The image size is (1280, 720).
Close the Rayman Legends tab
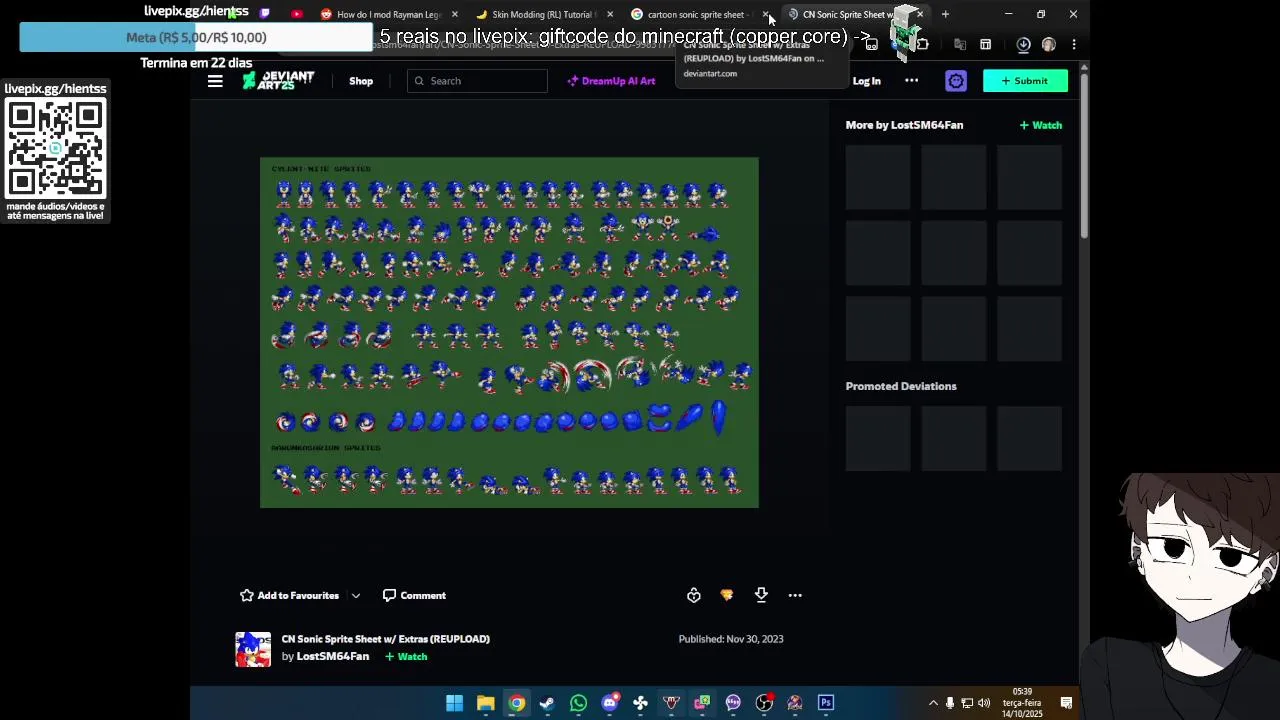tap(455, 14)
